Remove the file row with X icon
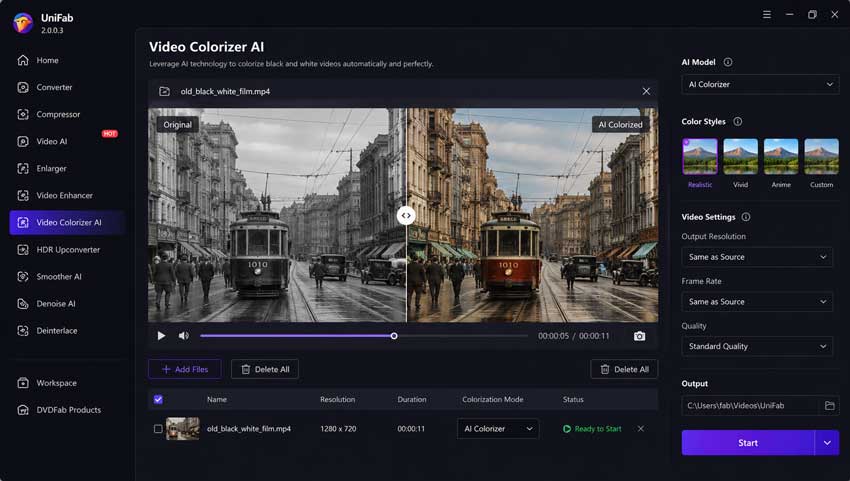The width and height of the screenshot is (850, 481). pyautogui.click(x=641, y=429)
